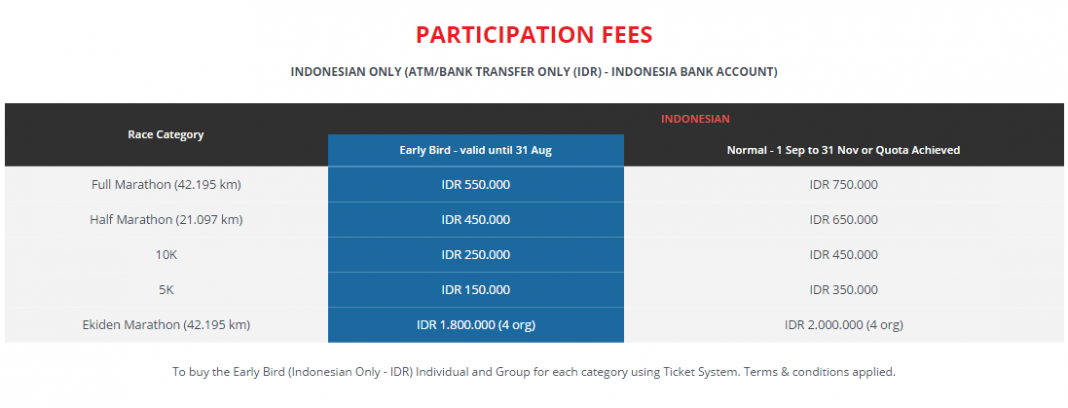Select the Full Marathon (42.195 km) row label
The image size is (1068, 408).
point(166,185)
